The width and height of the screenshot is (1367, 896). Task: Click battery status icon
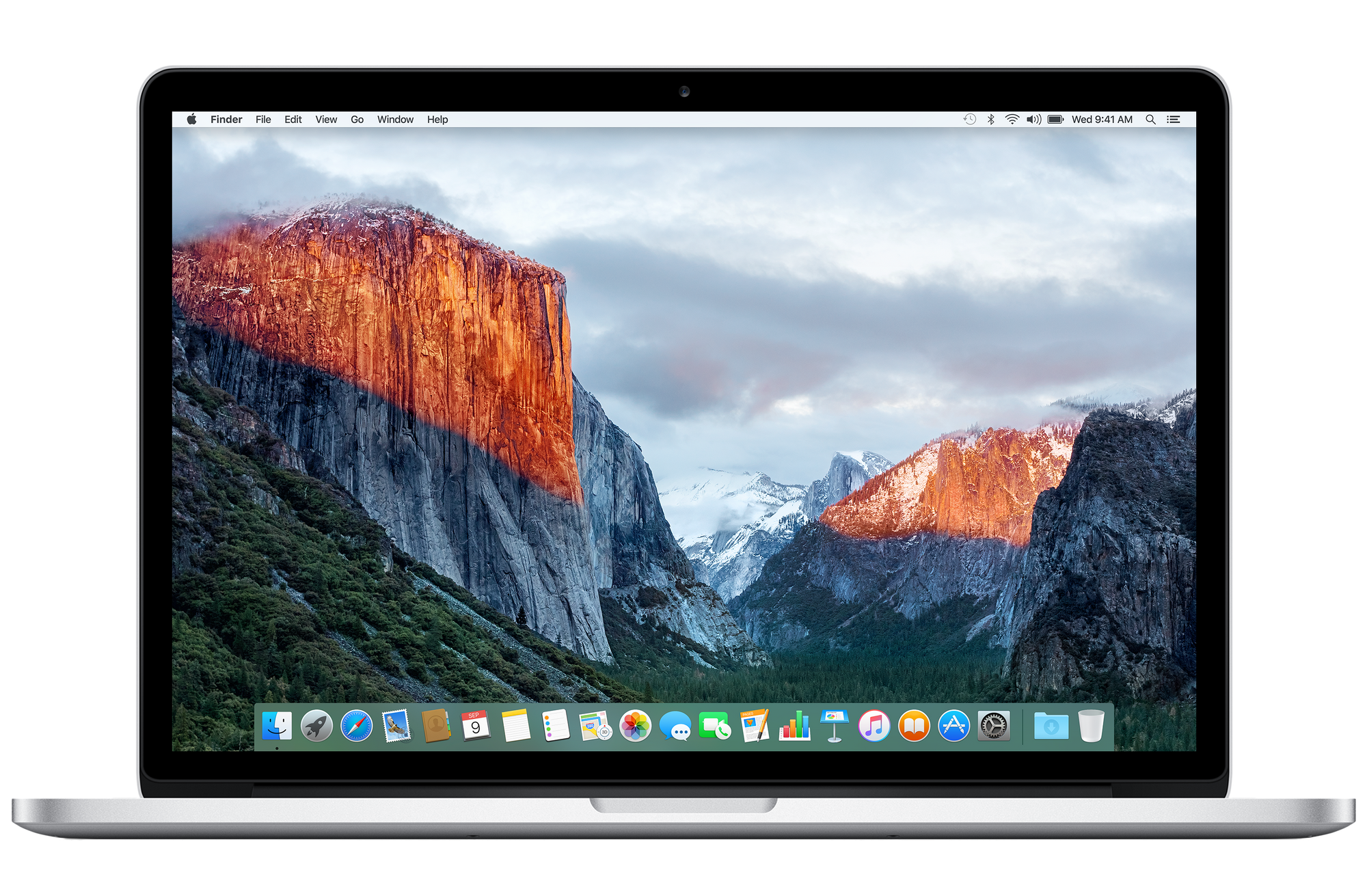click(1056, 119)
